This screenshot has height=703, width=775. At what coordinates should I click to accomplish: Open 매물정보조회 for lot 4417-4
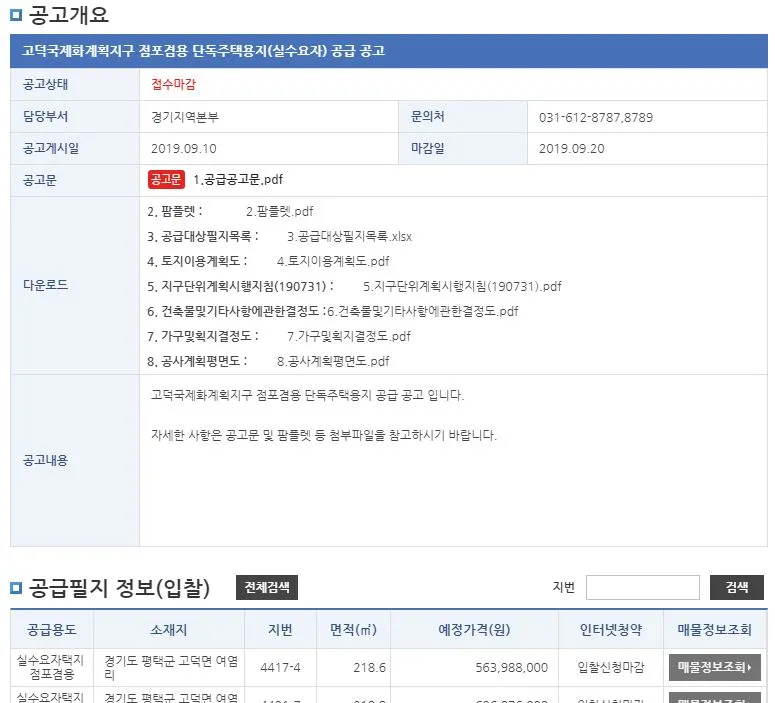coord(714,667)
